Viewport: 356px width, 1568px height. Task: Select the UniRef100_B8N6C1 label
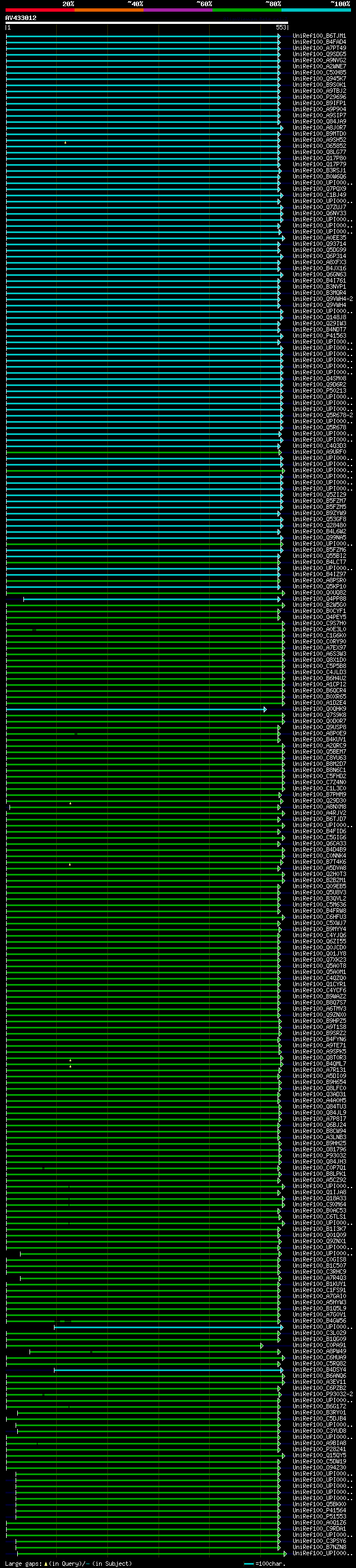tap(319, 770)
